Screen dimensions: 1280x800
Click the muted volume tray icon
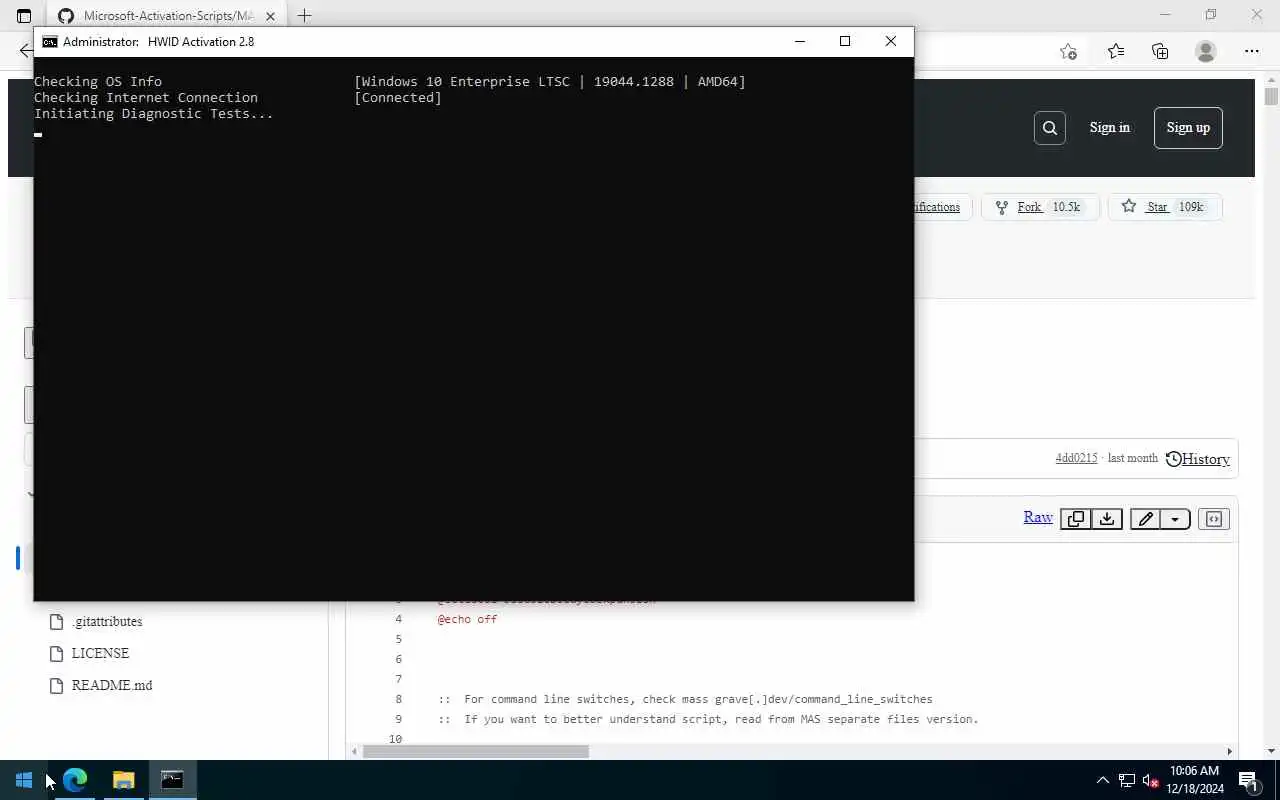[x=1151, y=780]
